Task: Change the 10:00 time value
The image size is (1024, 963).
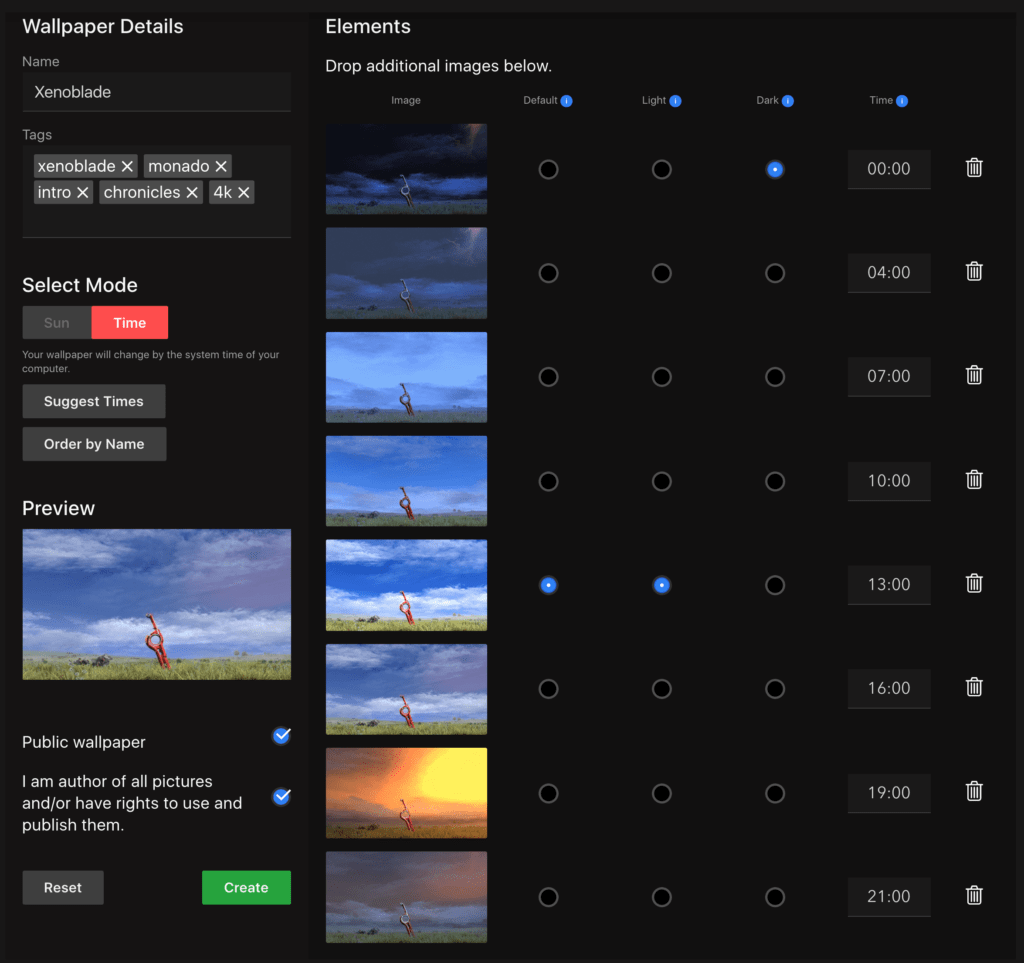Action: pyautogui.click(x=889, y=481)
